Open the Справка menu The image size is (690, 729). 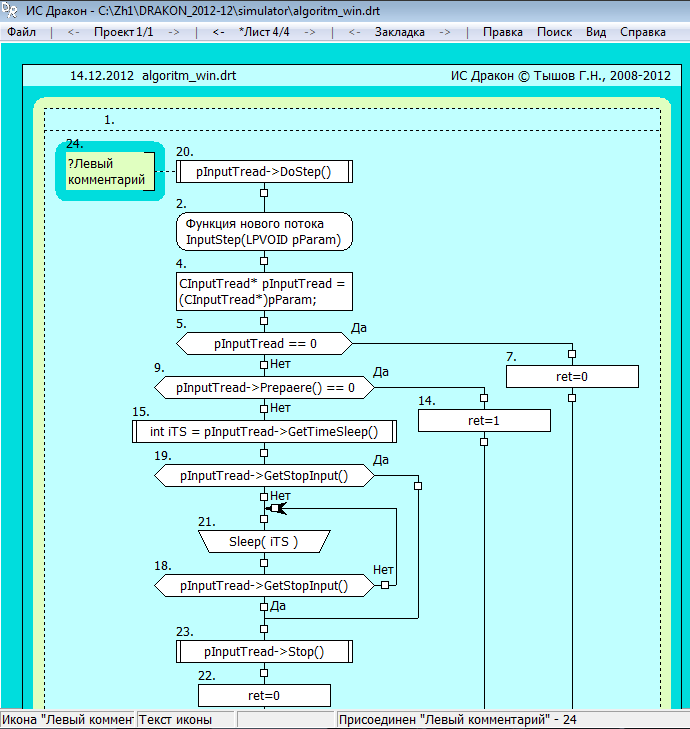(x=643, y=32)
